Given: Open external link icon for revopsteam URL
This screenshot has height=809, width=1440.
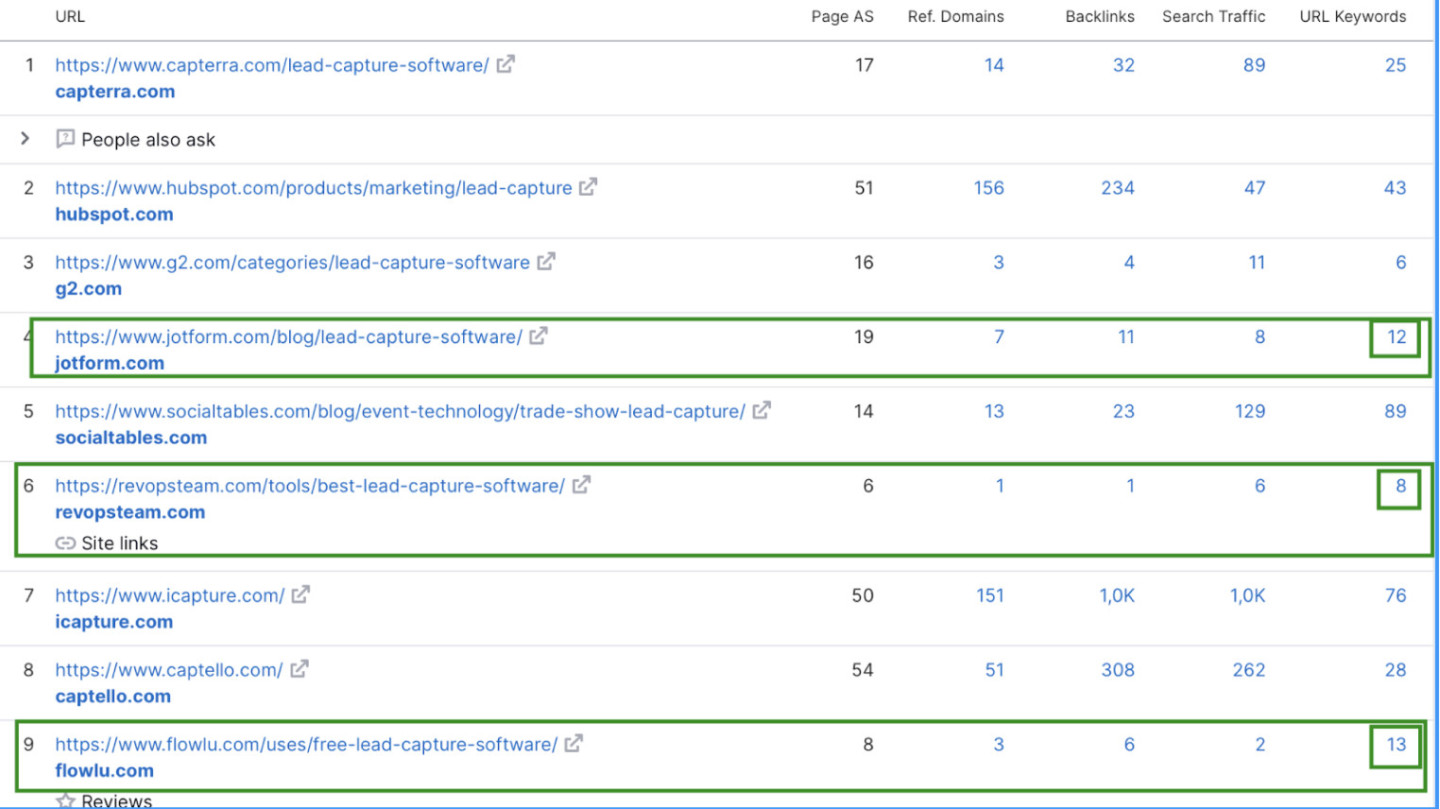Looking at the screenshot, I should click(581, 485).
